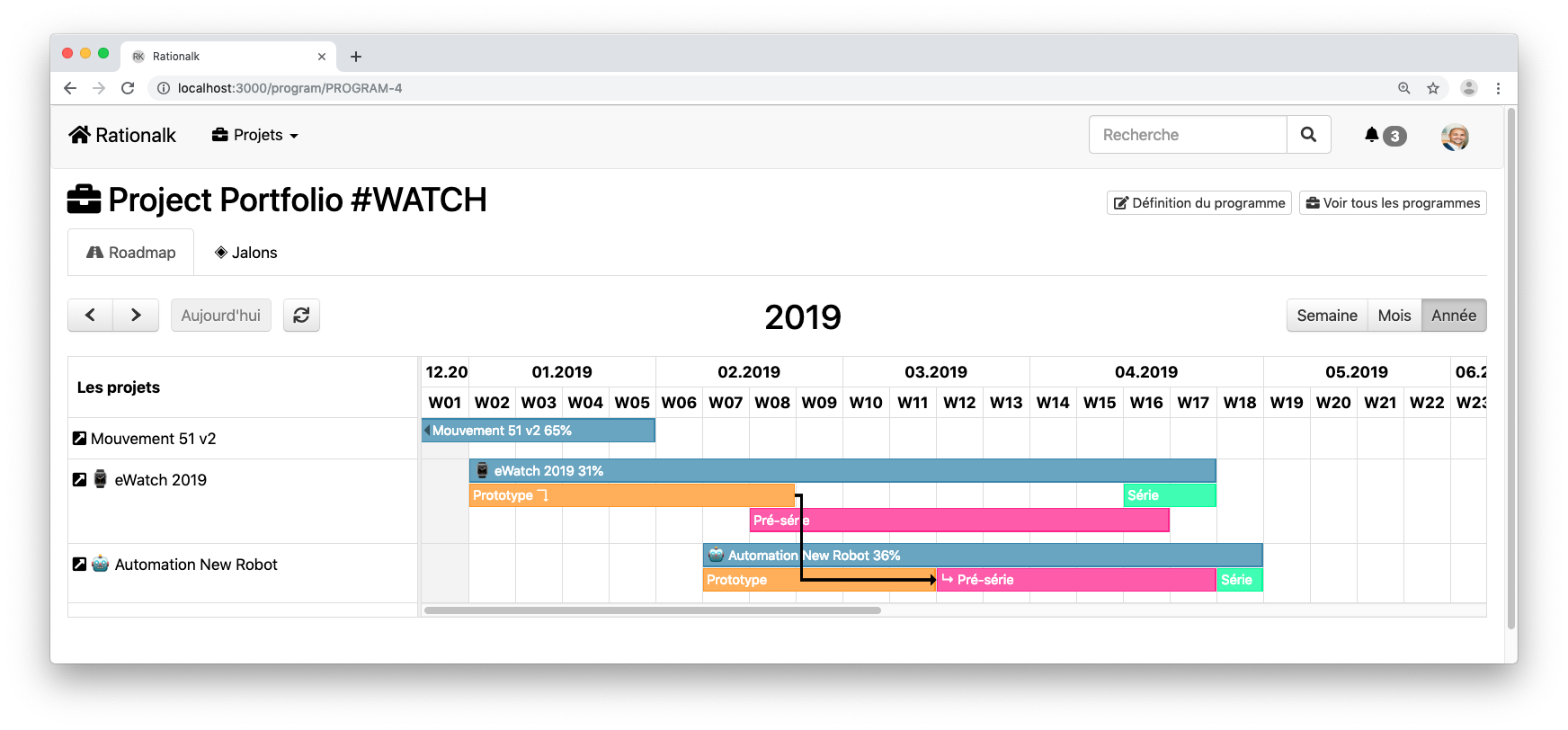Bookmark page with star icon

pos(1433,88)
